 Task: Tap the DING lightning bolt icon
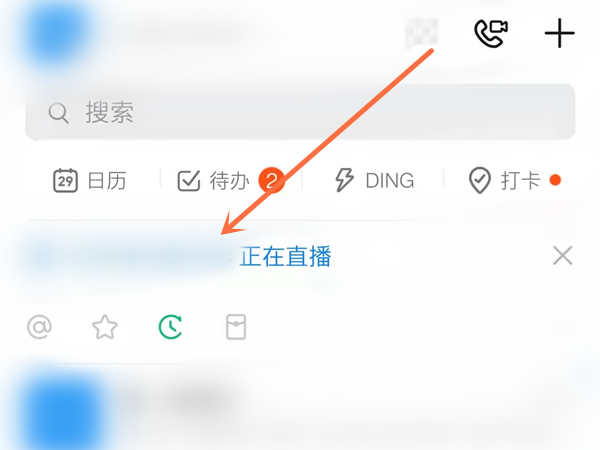click(344, 180)
